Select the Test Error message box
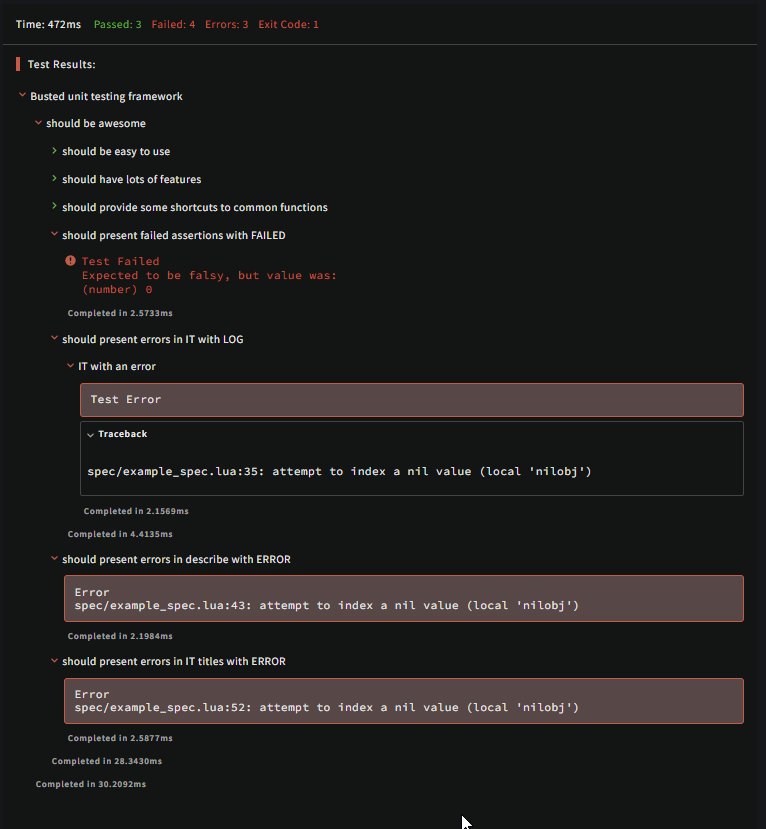766x829 pixels. [x=412, y=400]
